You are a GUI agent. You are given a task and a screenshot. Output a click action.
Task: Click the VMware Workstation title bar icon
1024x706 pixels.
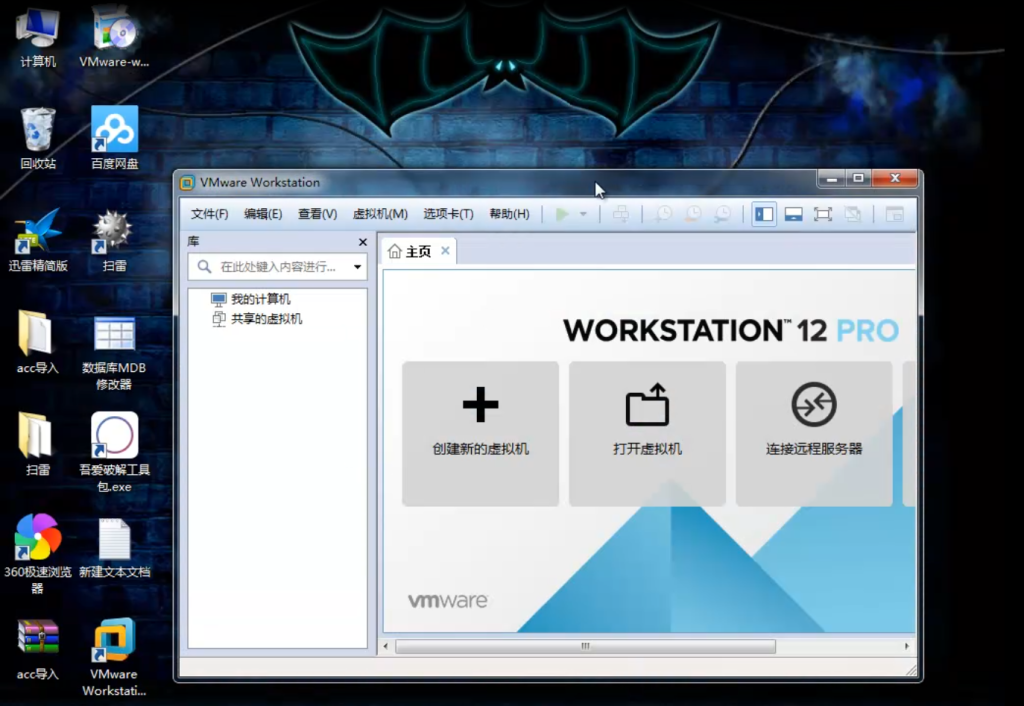pos(187,183)
